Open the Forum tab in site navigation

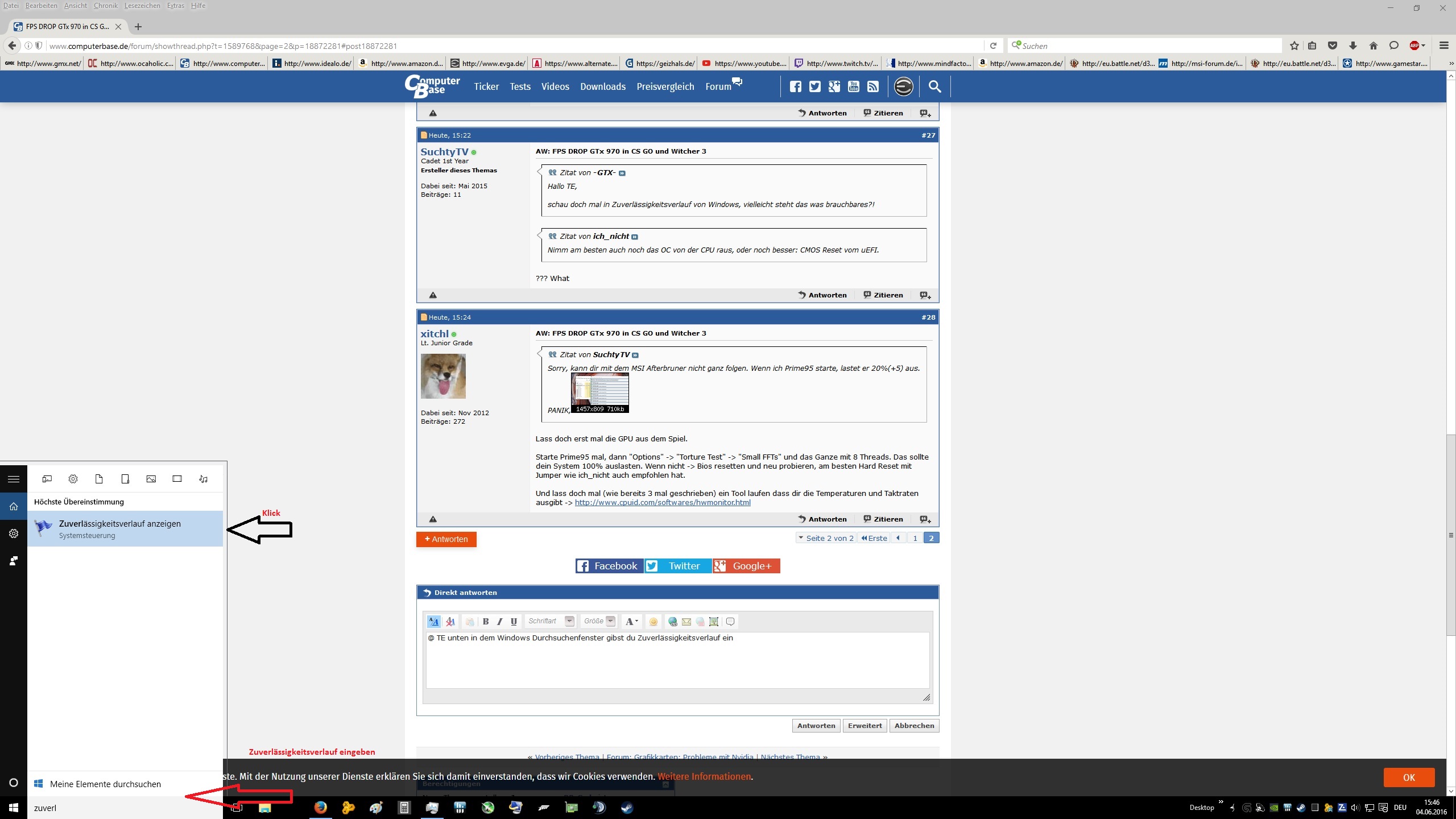tap(718, 86)
